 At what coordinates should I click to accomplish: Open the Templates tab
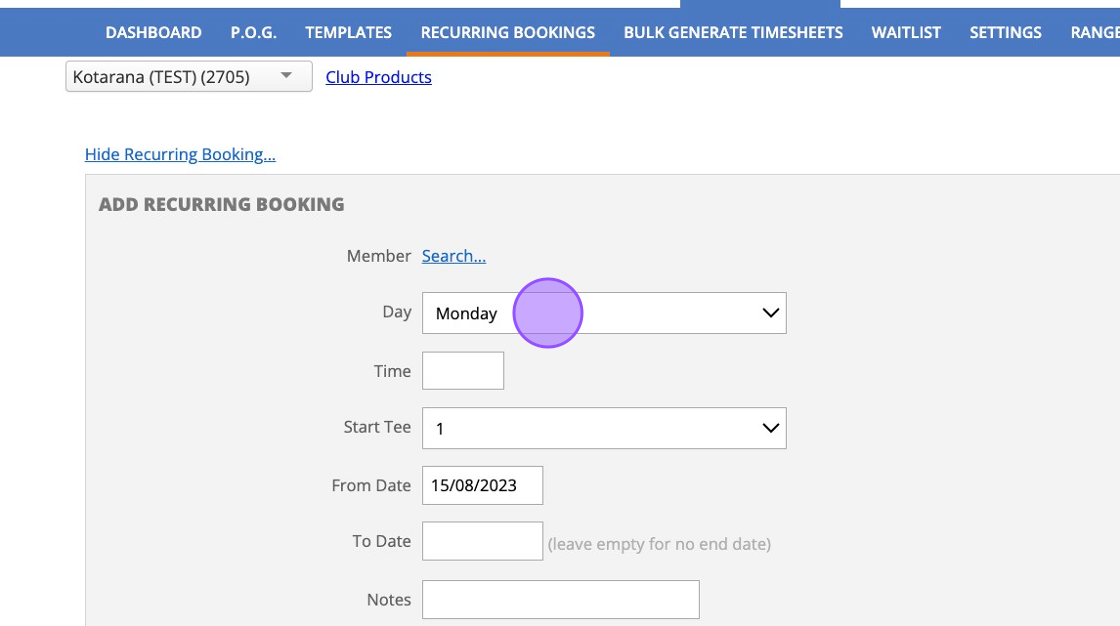[348, 33]
